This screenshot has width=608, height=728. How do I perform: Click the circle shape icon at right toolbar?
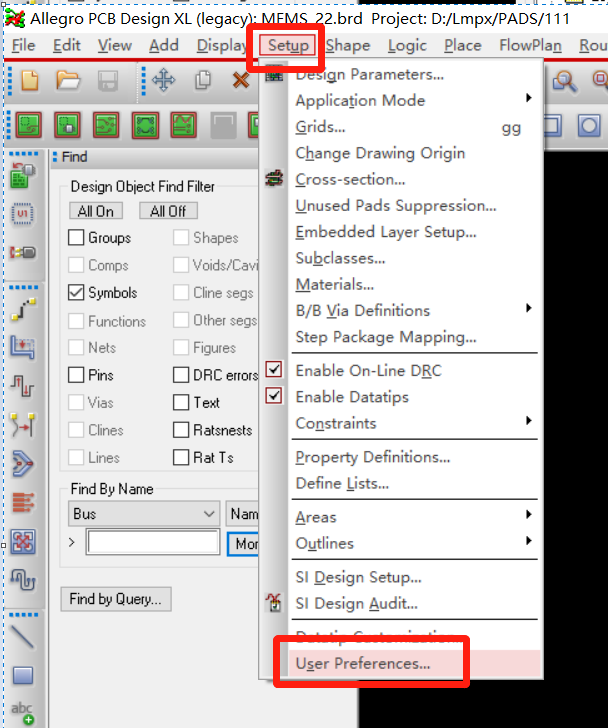click(x=589, y=126)
